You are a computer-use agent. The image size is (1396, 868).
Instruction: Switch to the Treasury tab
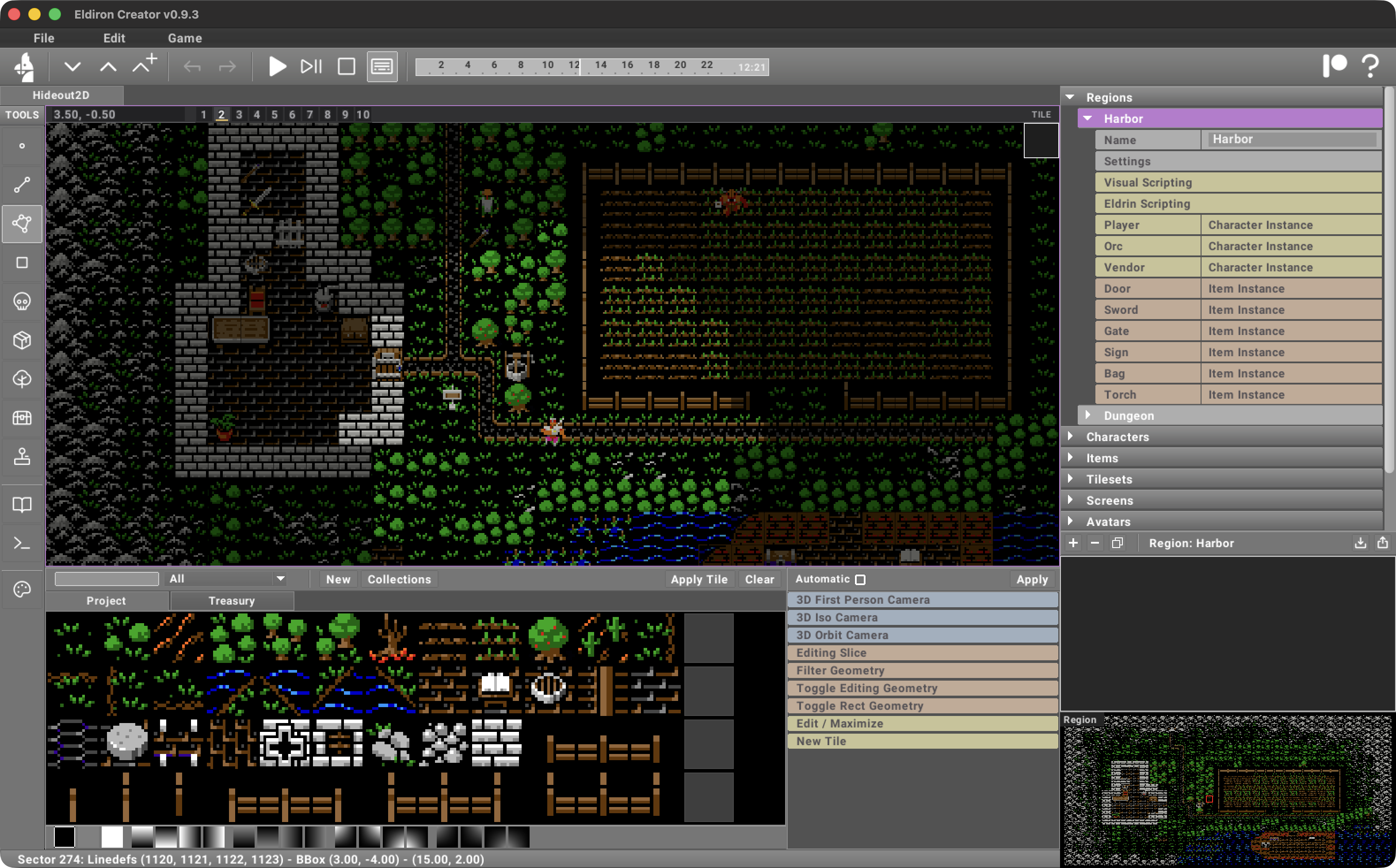(x=231, y=601)
